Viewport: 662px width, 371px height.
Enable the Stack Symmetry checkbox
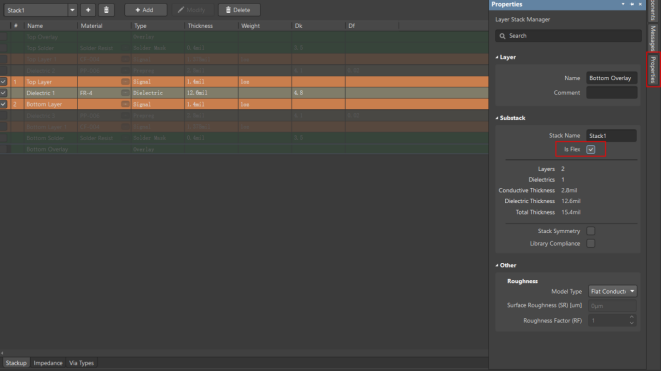tap(591, 231)
